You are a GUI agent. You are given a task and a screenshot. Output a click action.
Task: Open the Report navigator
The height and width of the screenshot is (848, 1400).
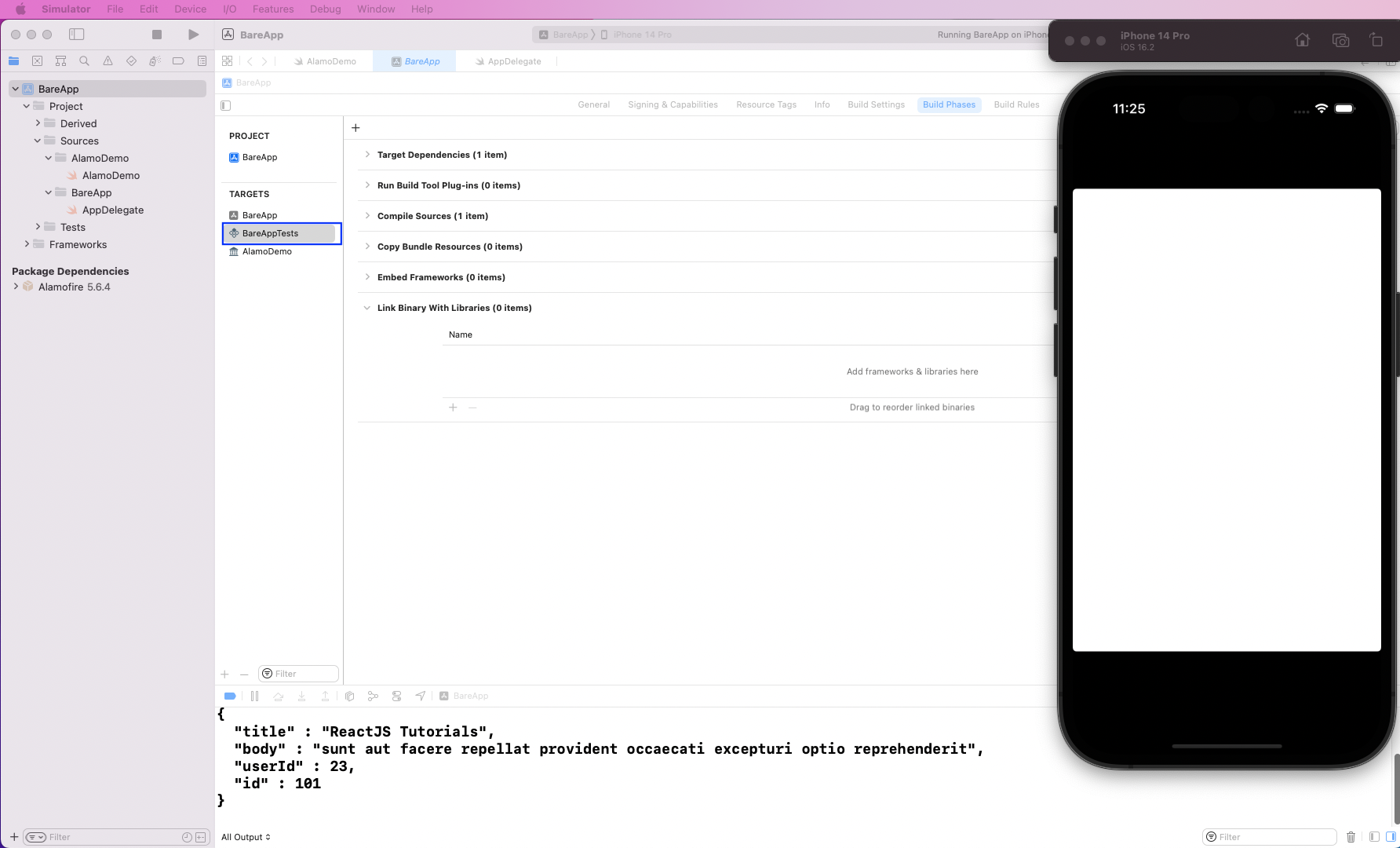click(202, 61)
